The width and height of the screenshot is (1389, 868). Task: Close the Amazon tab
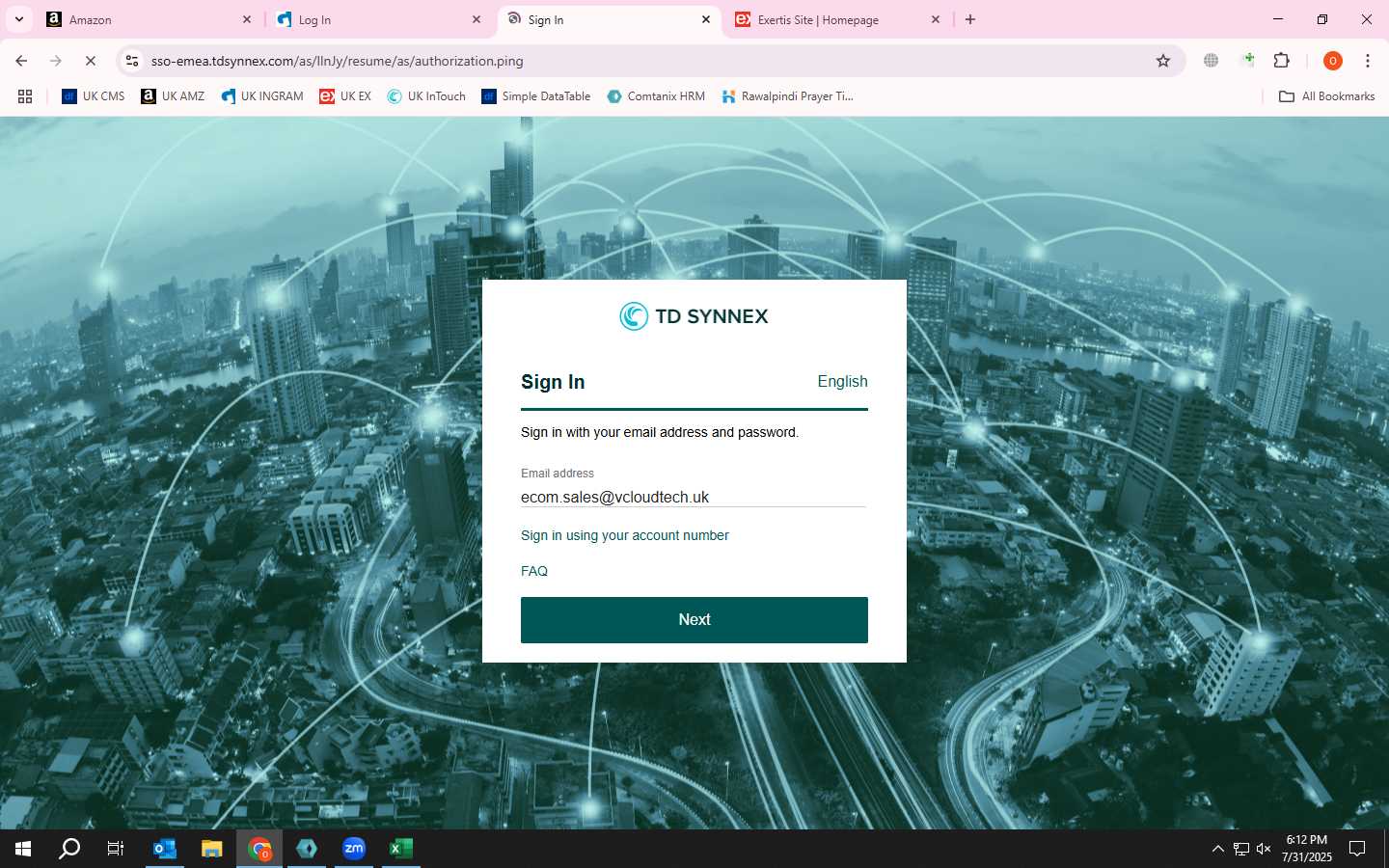tap(247, 19)
